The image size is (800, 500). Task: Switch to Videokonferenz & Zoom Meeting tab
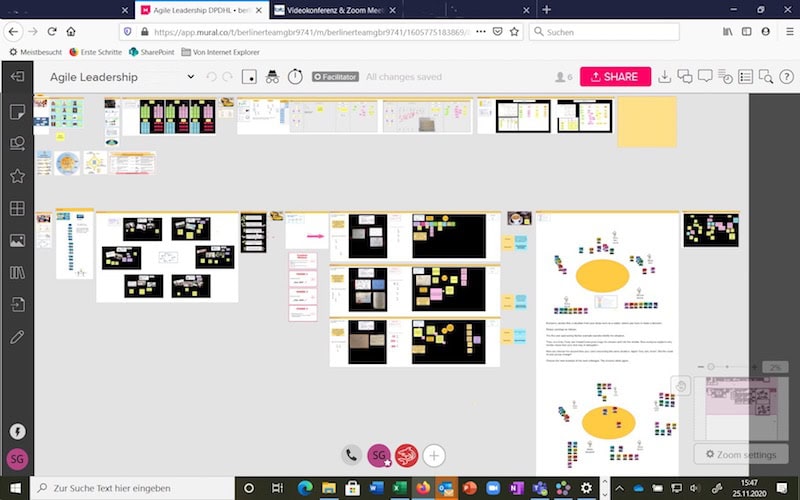(332, 9)
